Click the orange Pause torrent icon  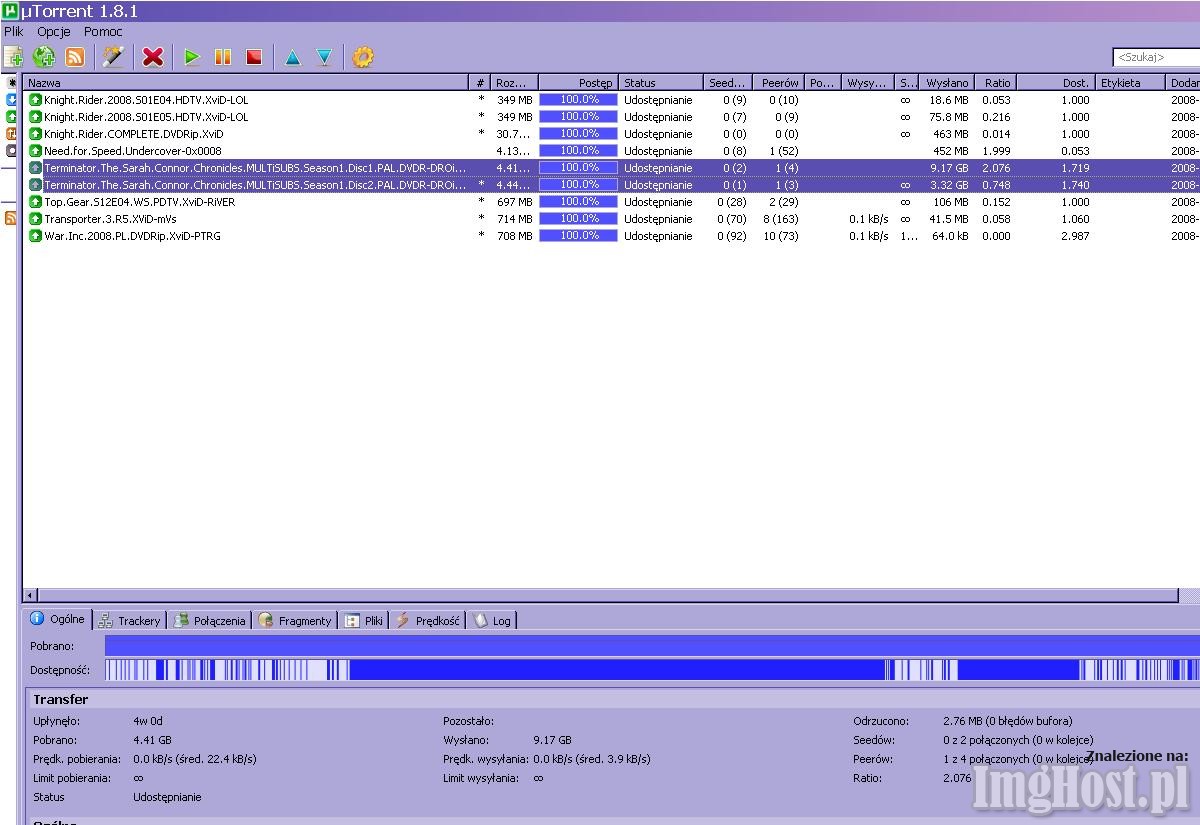click(223, 58)
